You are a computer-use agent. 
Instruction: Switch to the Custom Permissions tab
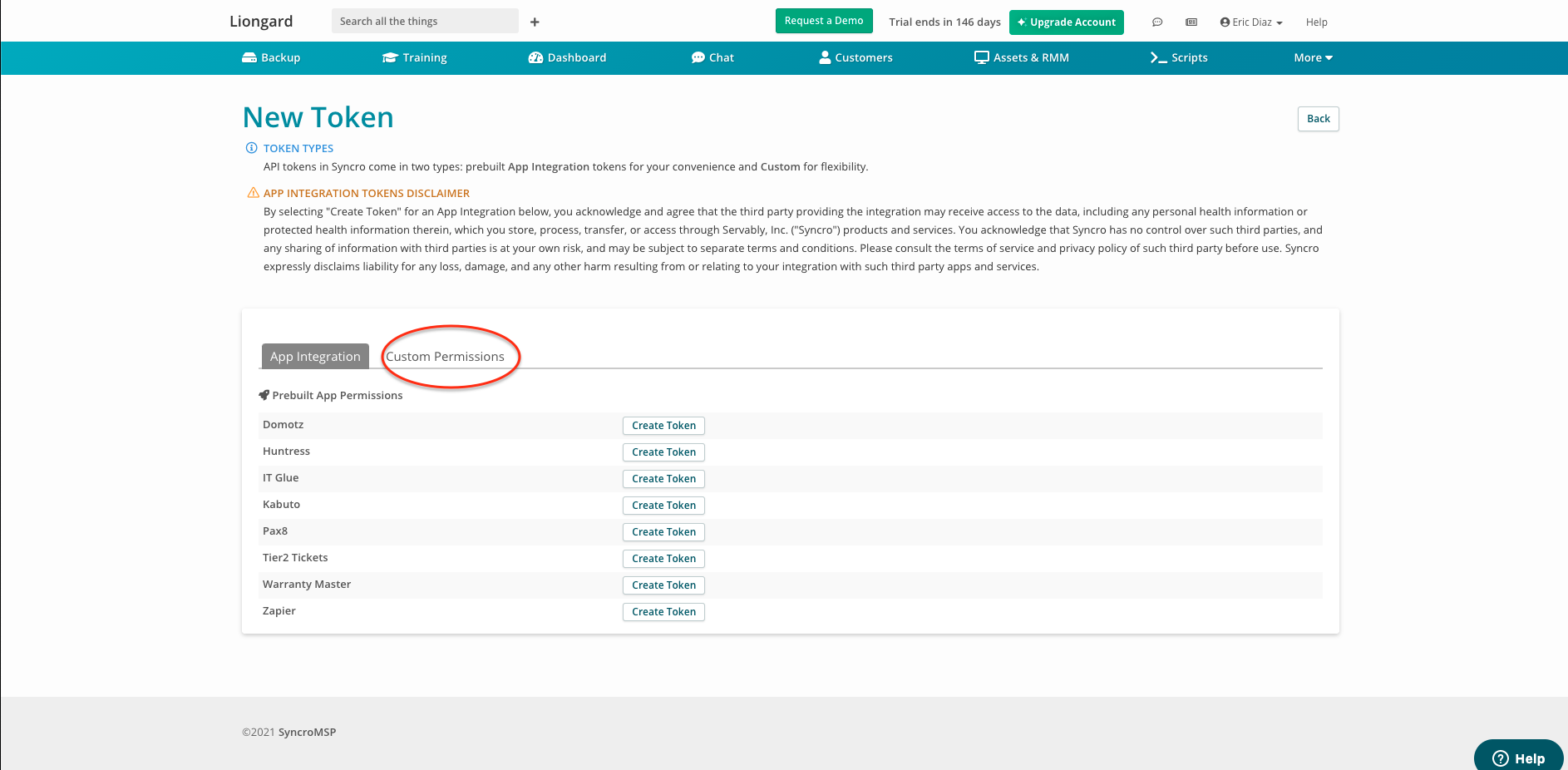[445, 356]
